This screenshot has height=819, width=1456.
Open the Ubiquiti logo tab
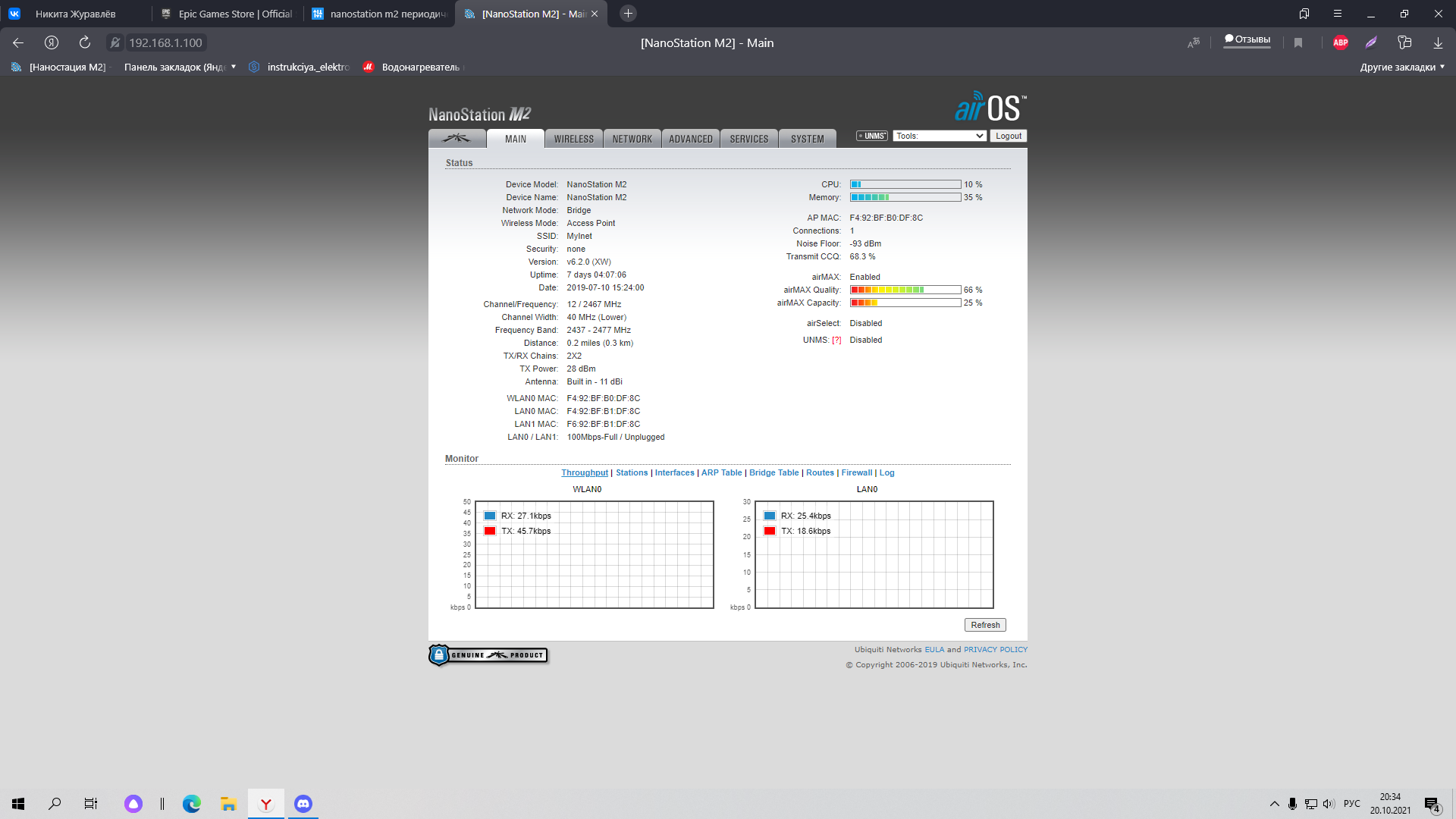[x=457, y=139]
